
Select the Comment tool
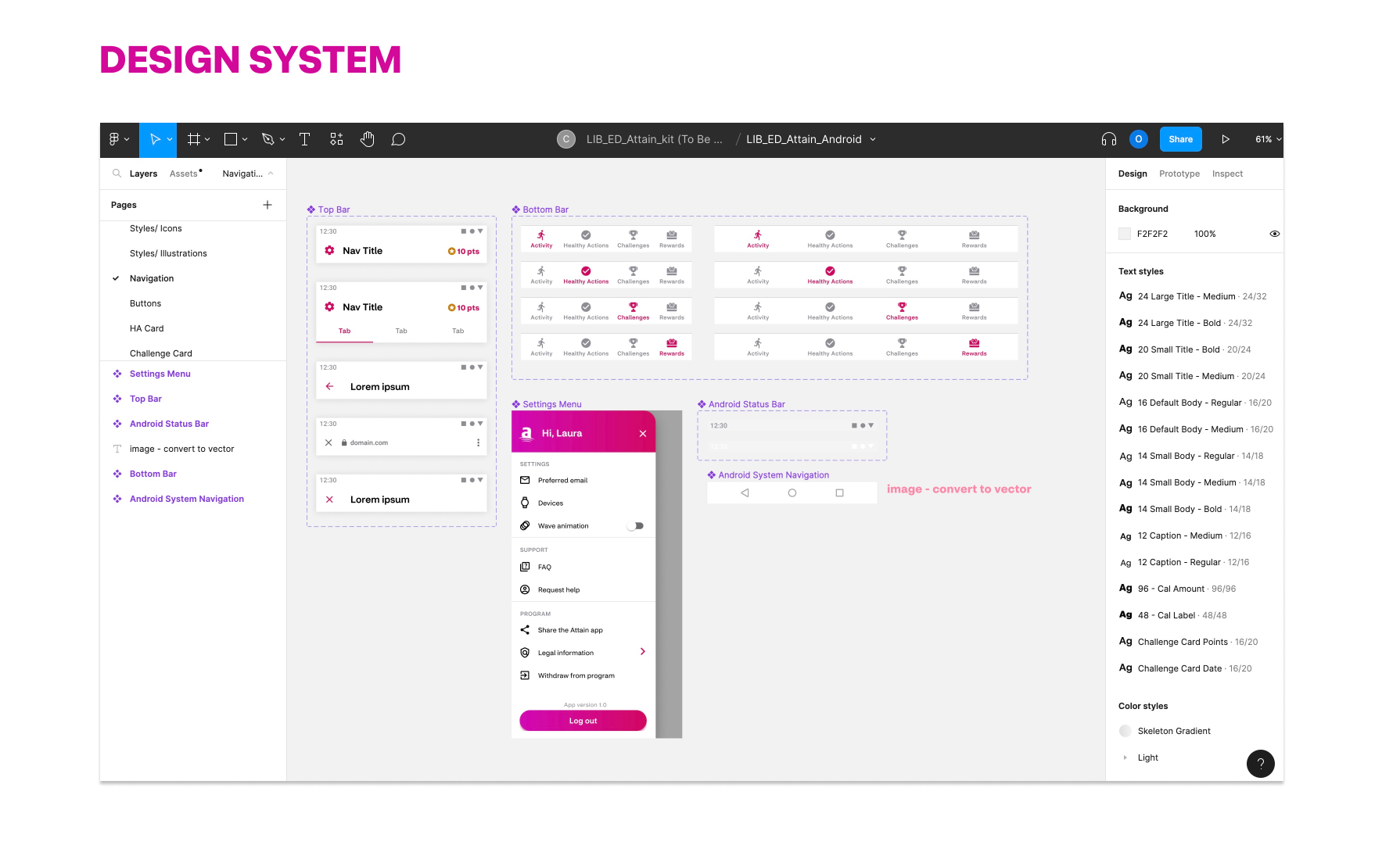(x=398, y=139)
